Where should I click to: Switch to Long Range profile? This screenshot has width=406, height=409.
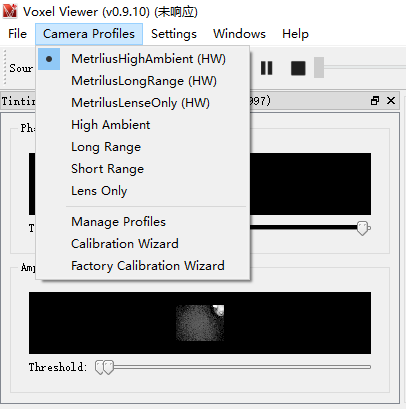143,147
